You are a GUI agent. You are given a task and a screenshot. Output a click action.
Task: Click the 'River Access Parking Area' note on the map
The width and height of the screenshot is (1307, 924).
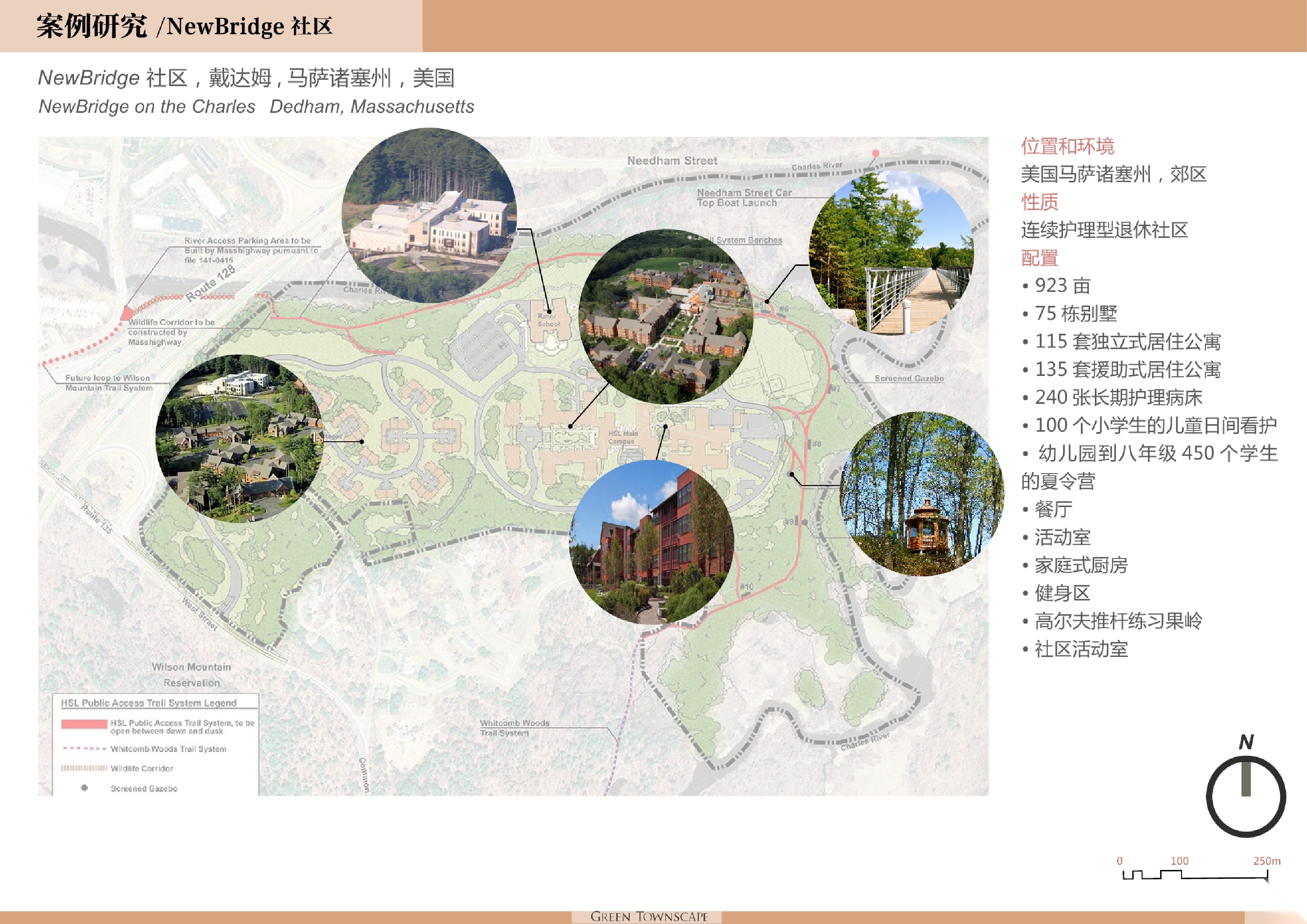[251, 250]
